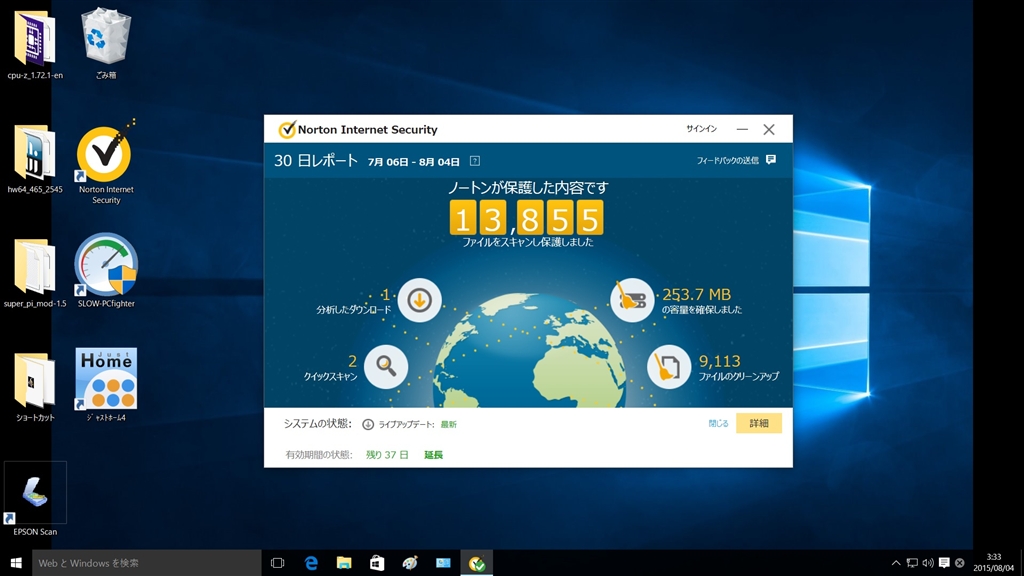Viewport: 1024px width, 576px height.
Task: Click the Norton taskbar icon
Action: pos(477,563)
